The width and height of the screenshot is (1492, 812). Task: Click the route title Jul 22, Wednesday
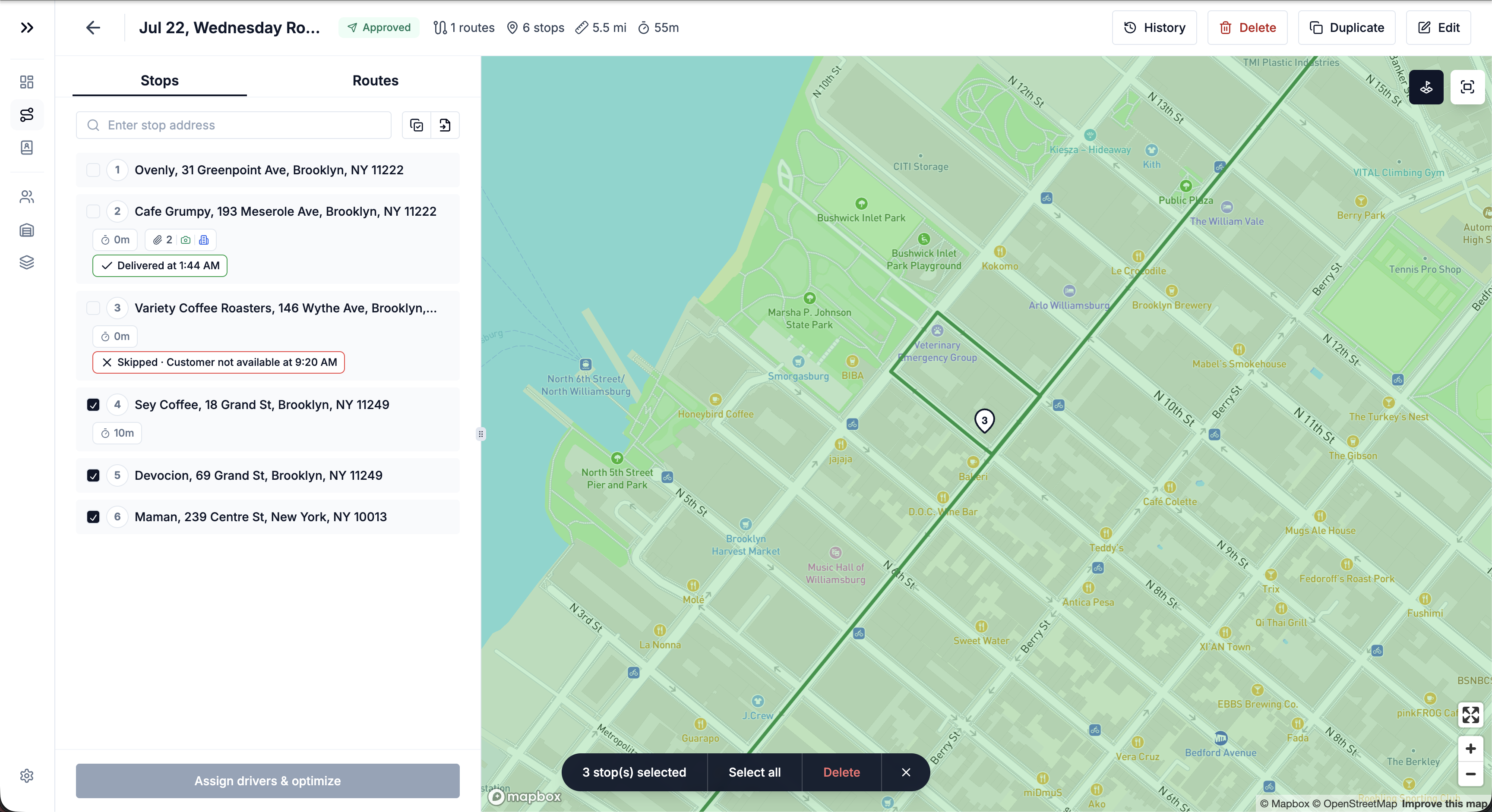(x=229, y=27)
